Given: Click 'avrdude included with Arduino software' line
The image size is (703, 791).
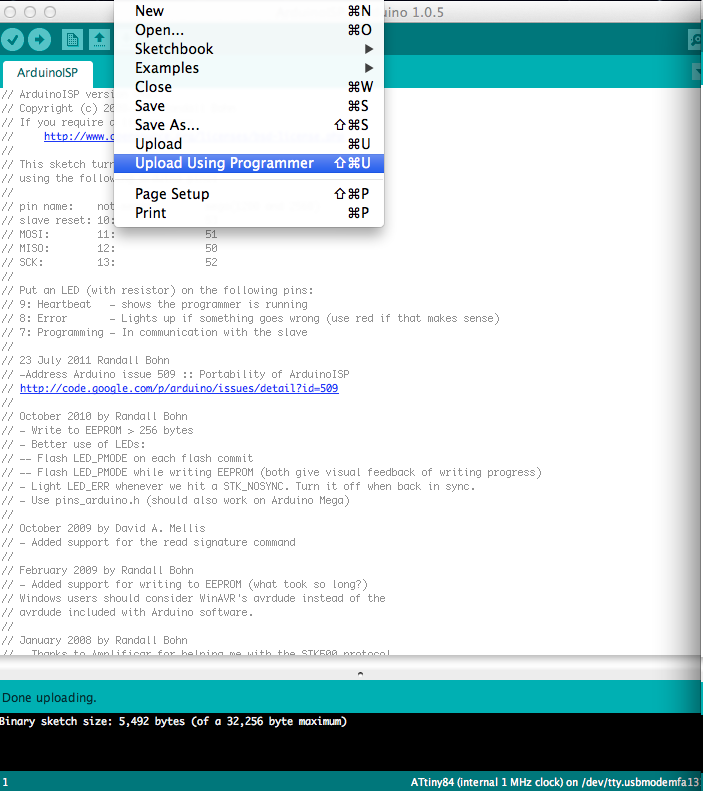Looking at the screenshot, I should 127,612.
